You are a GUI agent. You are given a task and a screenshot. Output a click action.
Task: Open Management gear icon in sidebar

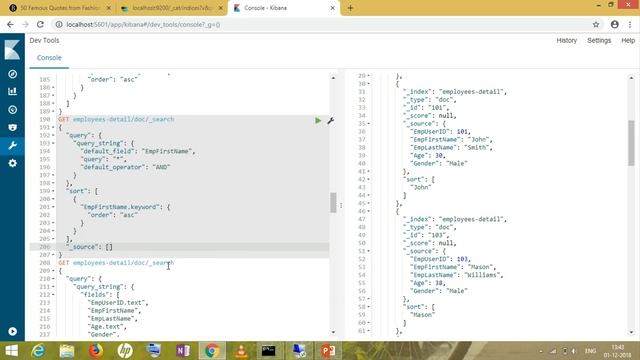12,163
